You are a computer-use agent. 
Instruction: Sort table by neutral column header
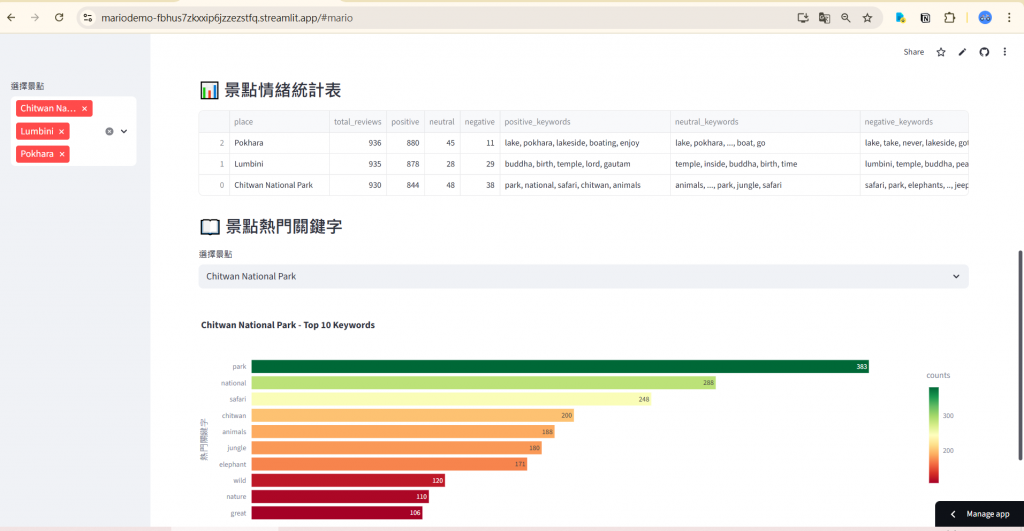coord(441,121)
